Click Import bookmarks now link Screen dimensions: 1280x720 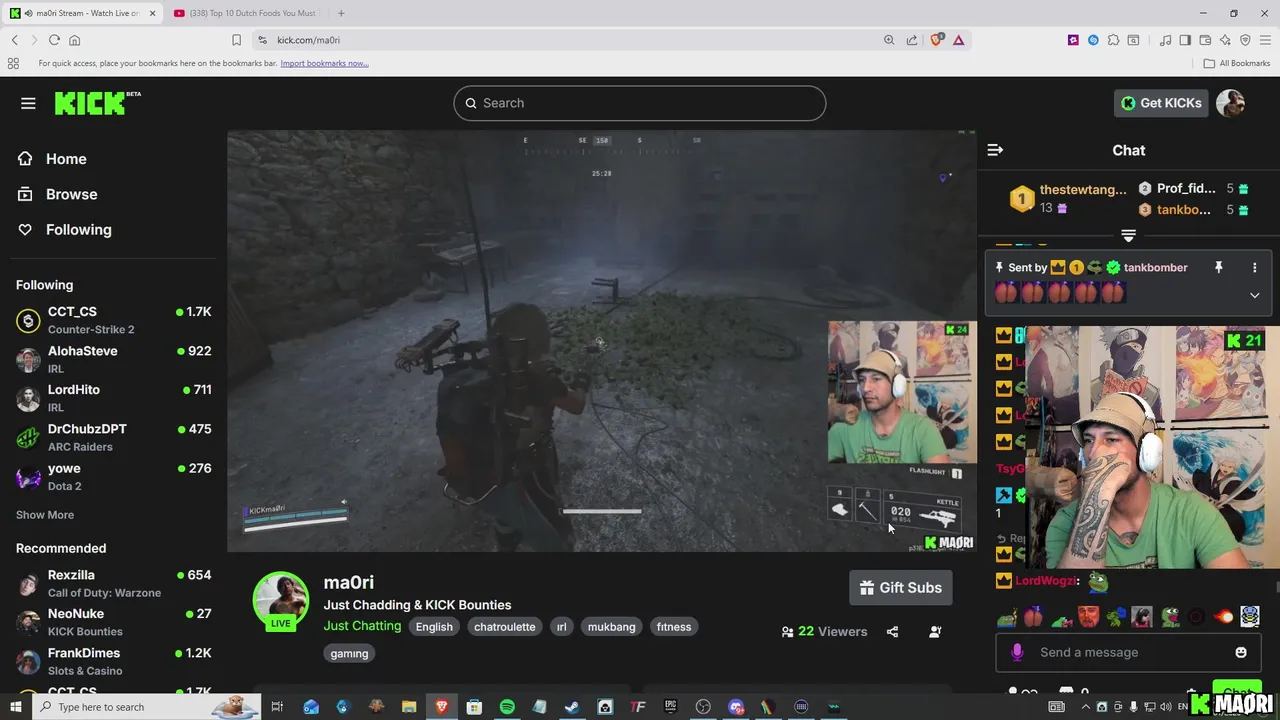pyautogui.click(x=324, y=63)
